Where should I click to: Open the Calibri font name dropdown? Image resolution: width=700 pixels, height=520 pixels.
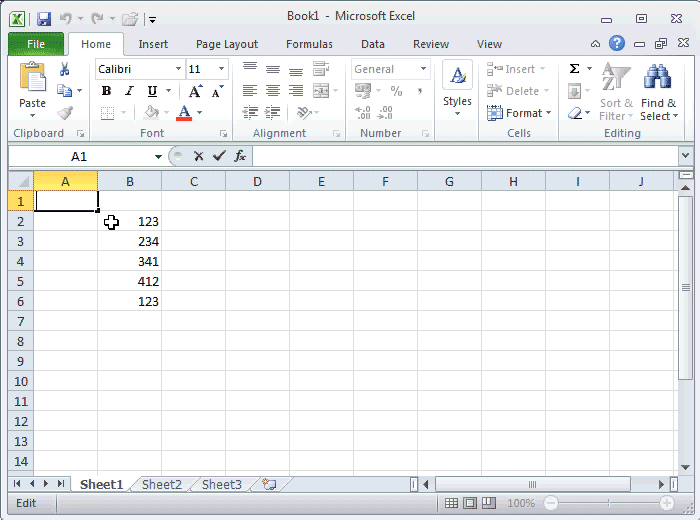point(179,69)
